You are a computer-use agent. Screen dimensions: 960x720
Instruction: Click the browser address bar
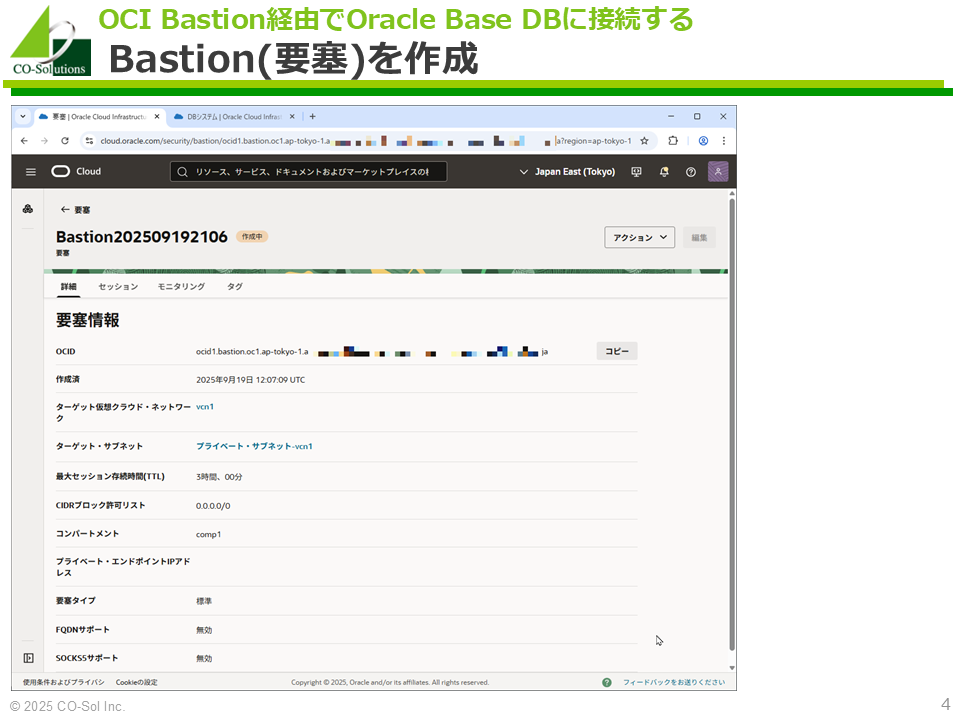(x=368, y=141)
